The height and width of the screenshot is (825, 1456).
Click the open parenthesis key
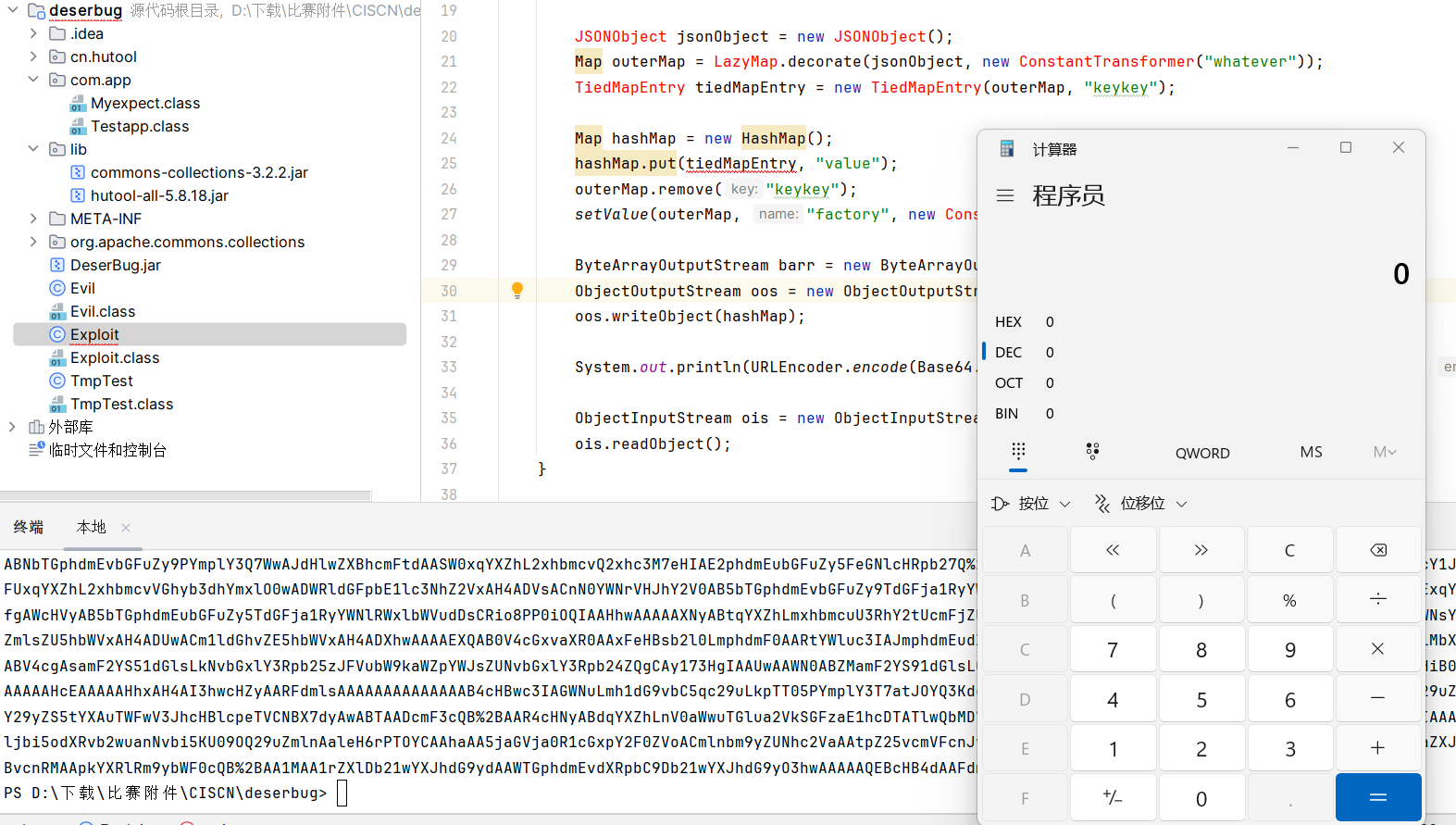tap(1113, 600)
